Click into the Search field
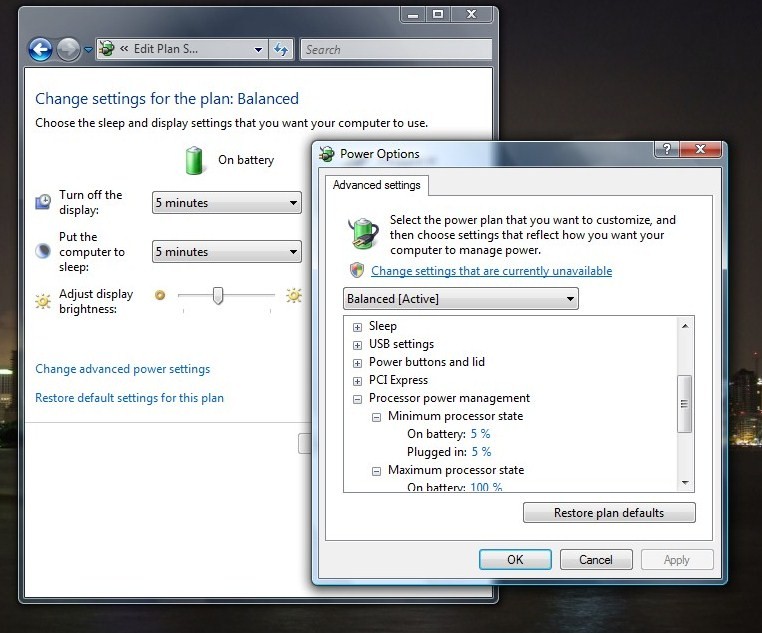 396,50
